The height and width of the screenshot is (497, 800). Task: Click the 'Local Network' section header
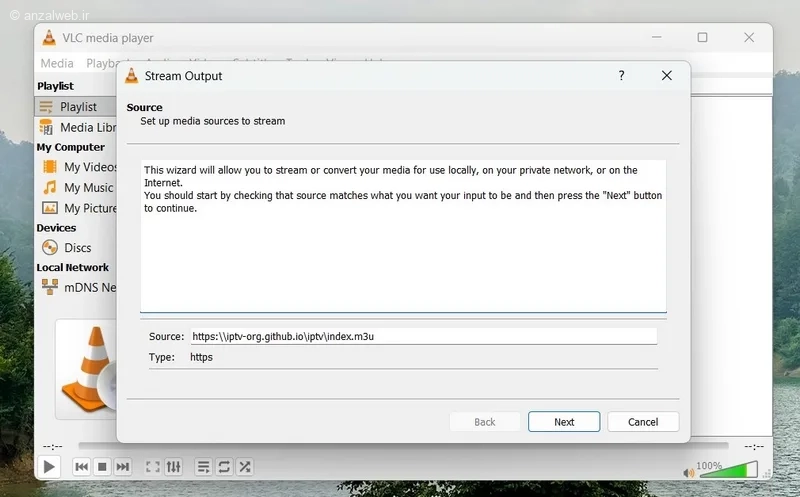click(72, 267)
